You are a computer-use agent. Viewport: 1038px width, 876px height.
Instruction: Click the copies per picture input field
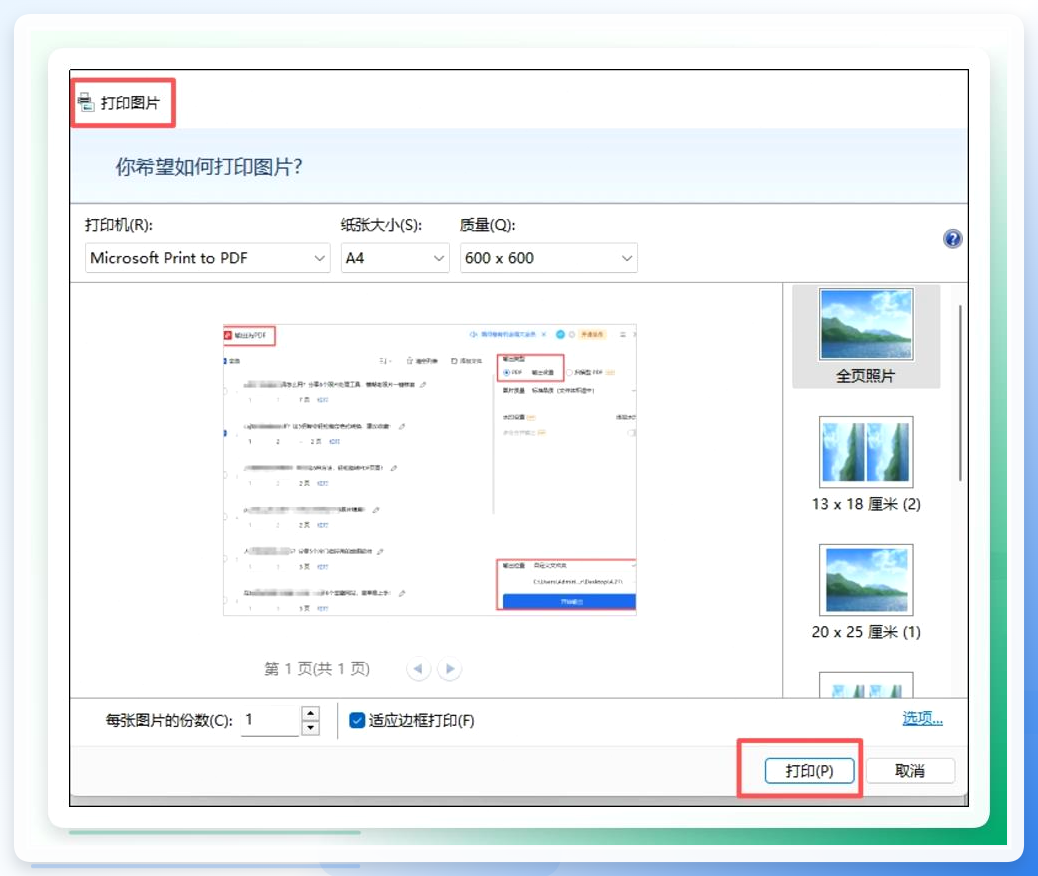click(x=271, y=720)
